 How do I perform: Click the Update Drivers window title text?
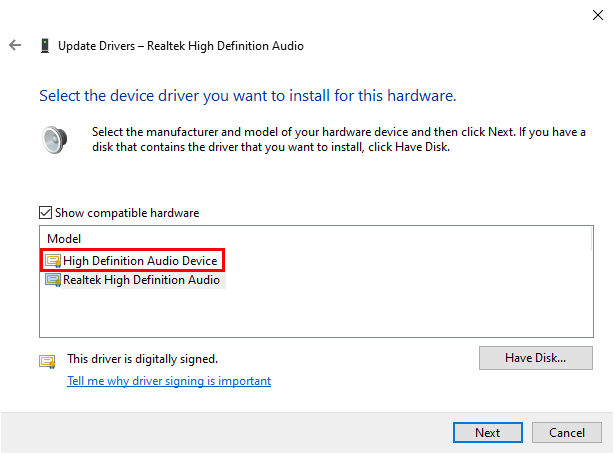click(x=181, y=46)
